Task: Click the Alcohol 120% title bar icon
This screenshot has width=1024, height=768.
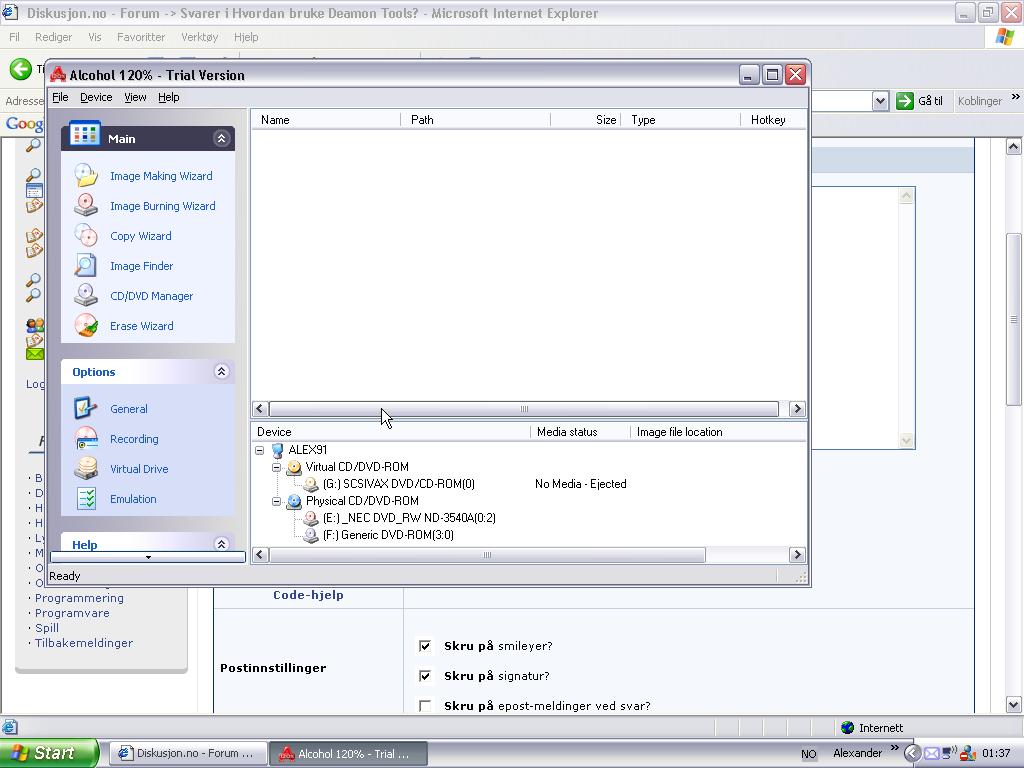Action: click(x=59, y=74)
